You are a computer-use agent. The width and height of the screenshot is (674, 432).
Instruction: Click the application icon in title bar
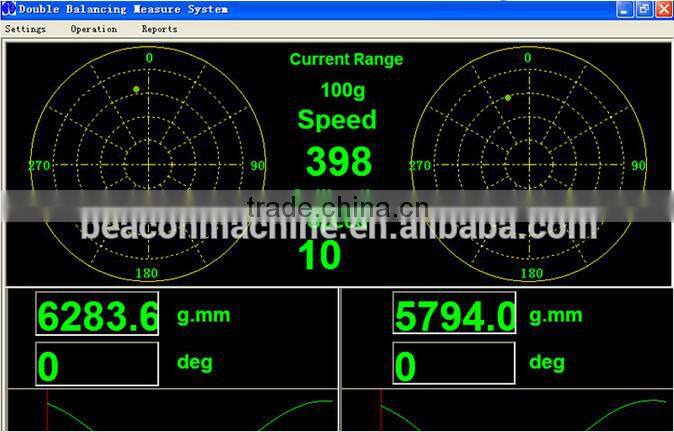(10, 9)
